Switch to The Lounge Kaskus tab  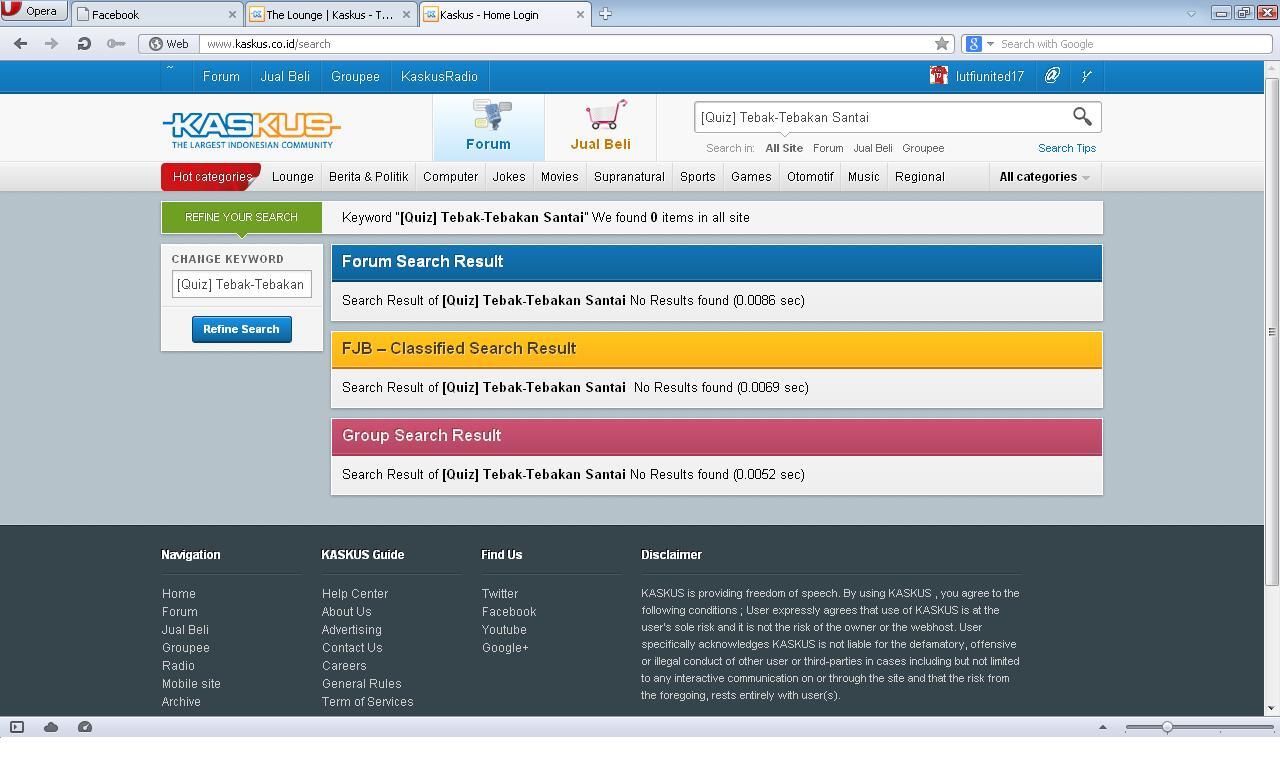click(x=332, y=14)
